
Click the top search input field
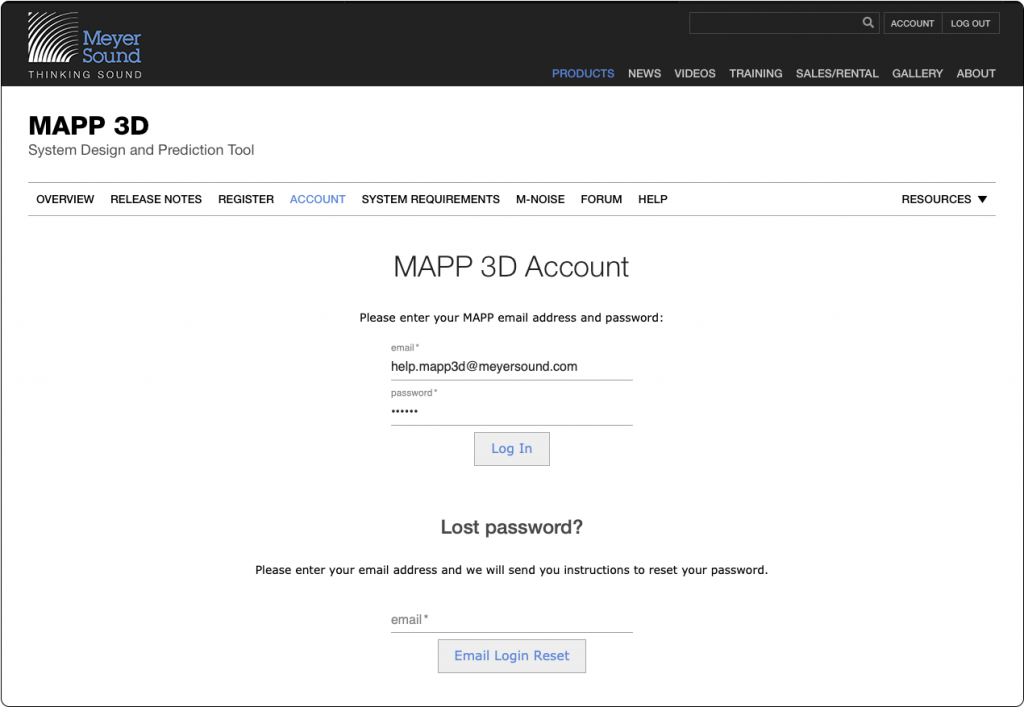(775, 23)
